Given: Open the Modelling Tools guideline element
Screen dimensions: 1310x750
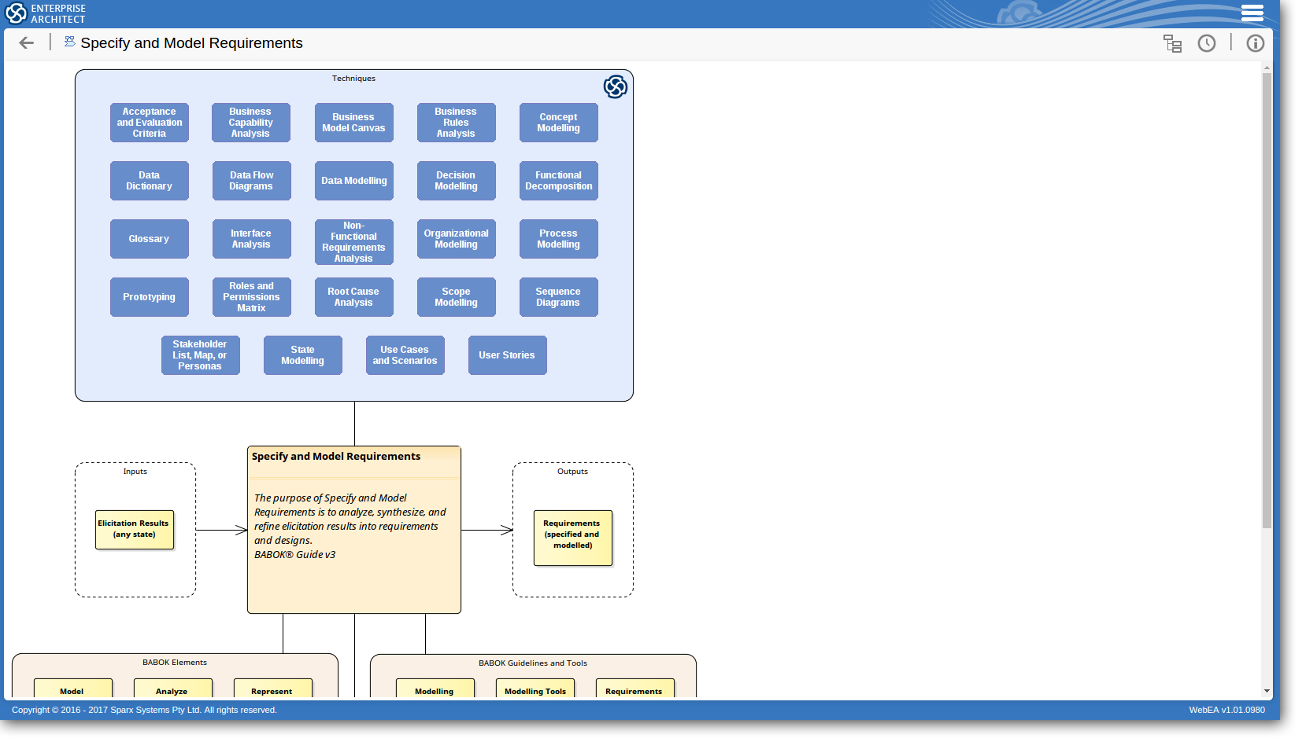Looking at the screenshot, I should 535,689.
